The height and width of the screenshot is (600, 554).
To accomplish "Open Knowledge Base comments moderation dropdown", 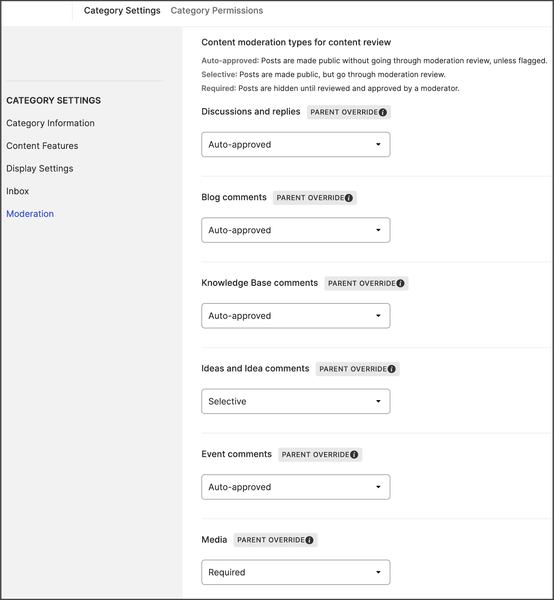I will (x=296, y=316).
